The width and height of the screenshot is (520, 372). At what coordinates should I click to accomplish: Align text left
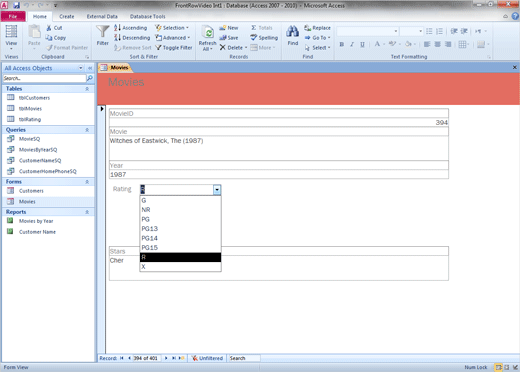(x=427, y=44)
